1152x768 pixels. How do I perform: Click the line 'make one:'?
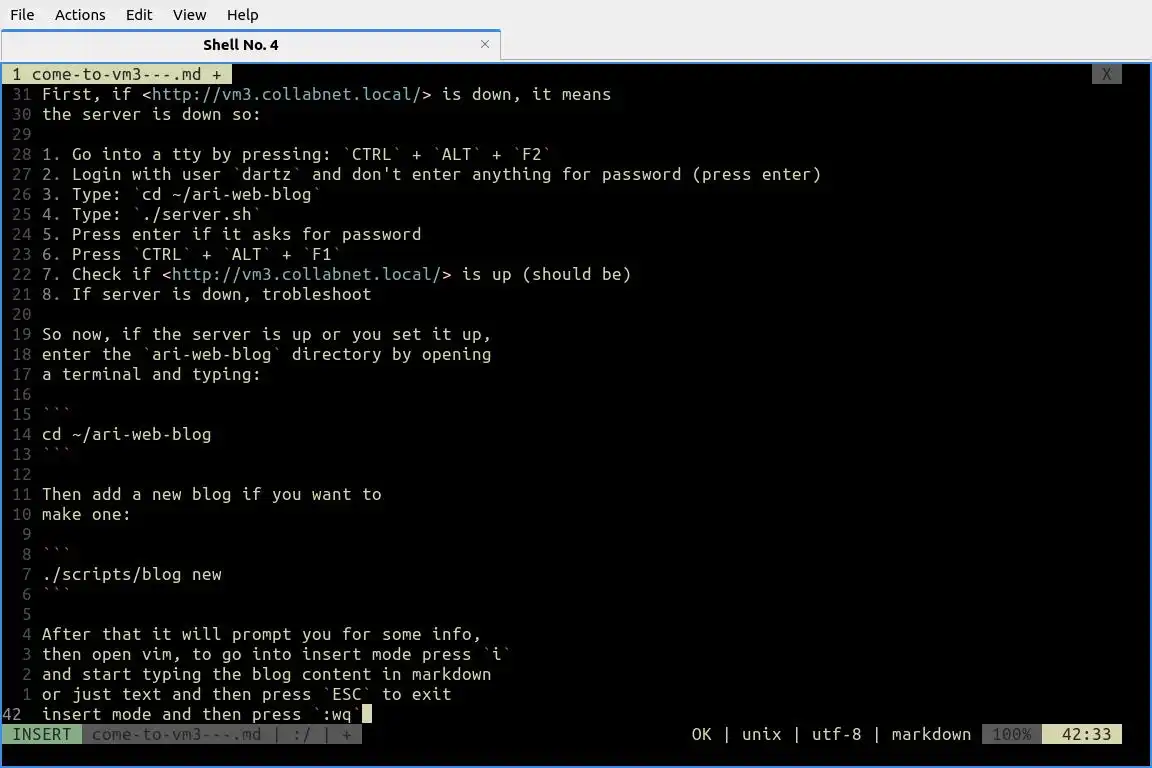pyautogui.click(x=86, y=514)
